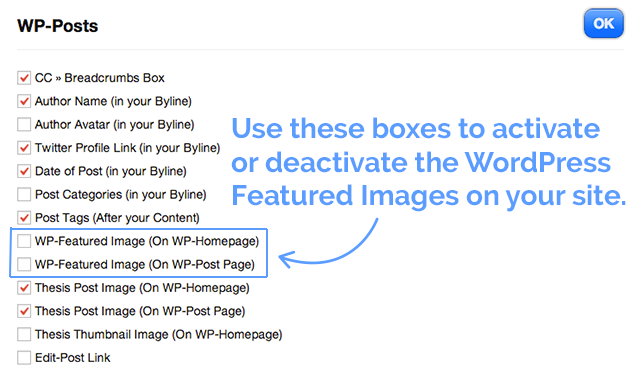This screenshot has height=374, width=641.
Task: Uncheck Post Tags (After your Content)
Action: coord(24,217)
